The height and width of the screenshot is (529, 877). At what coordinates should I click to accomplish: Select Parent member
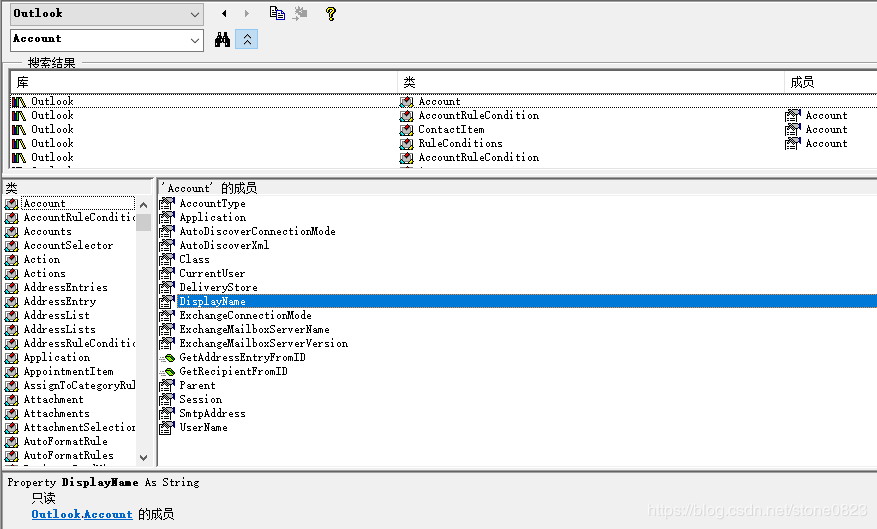point(197,385)
